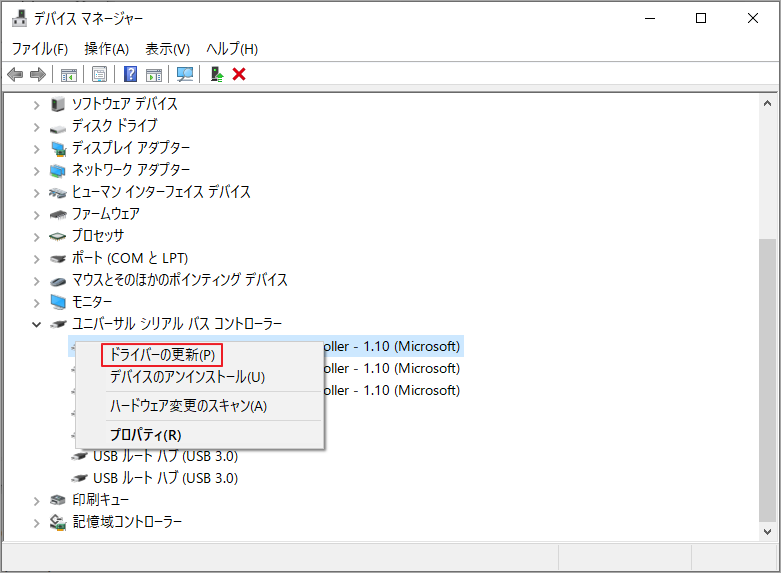The image size is (781, 573).
Task: Click the ネットワーク アダプター category icon
Action: tap(58, 171)
